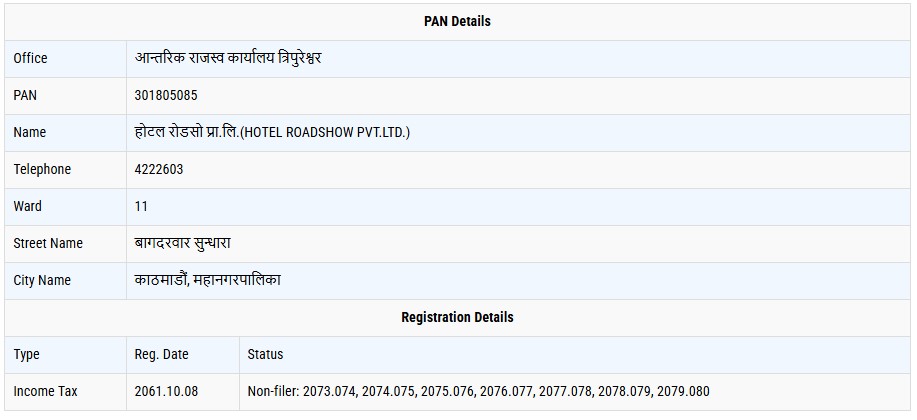Click the Reg. Date column header
Screen dimensions: 917x420
[x=161, y=354]
